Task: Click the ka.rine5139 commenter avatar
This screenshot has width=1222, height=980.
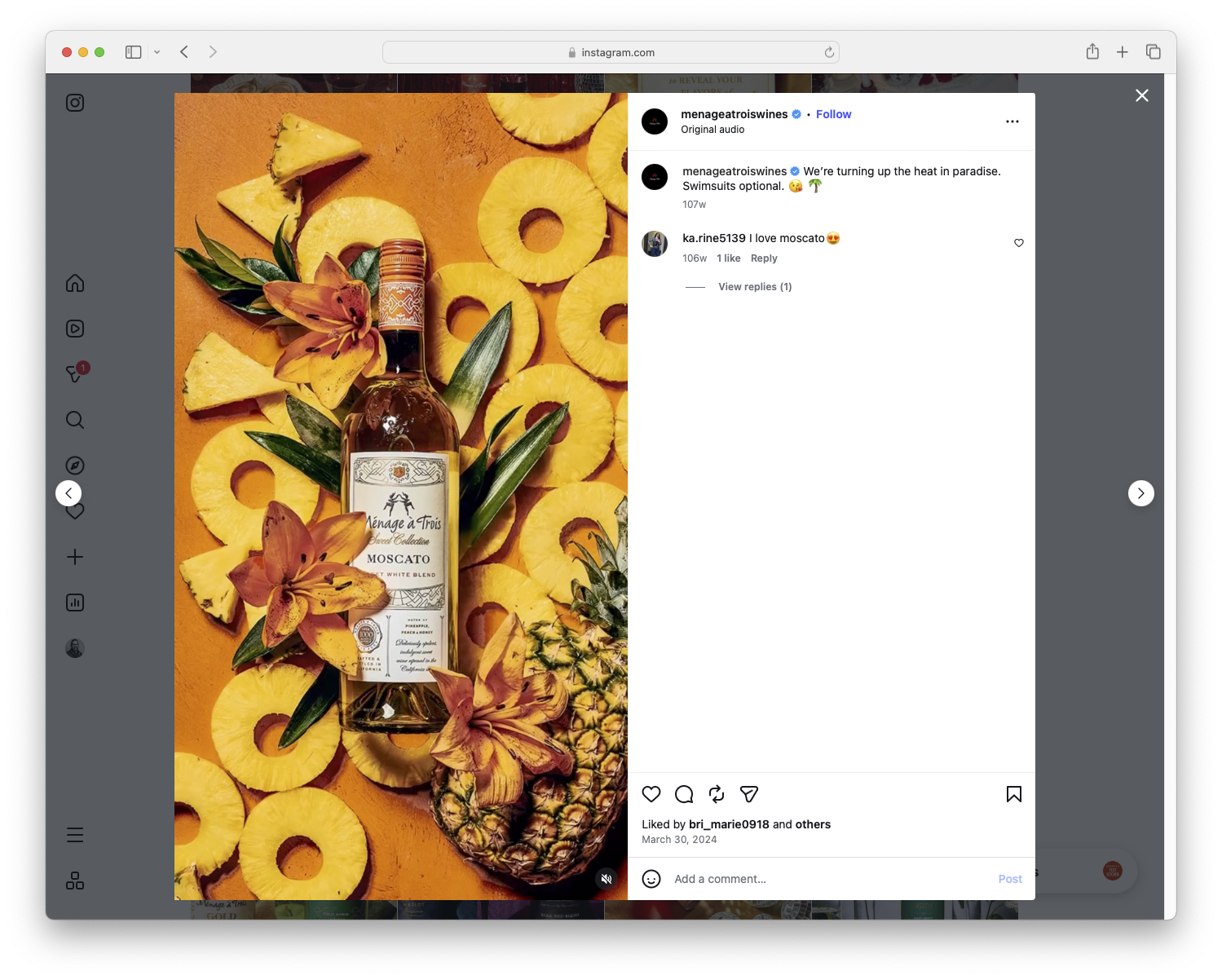Action: (x=655, y=244)
